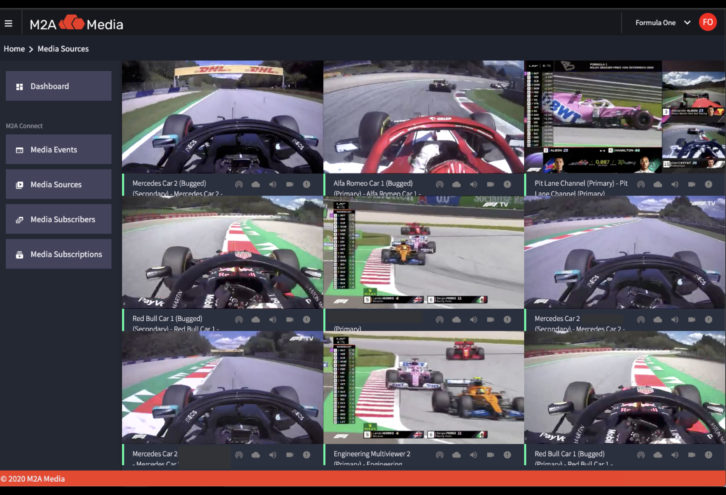Mute audio on Pit Lane Channel card
The width and height of the screenshot is (726, 495).
[675, 184]
